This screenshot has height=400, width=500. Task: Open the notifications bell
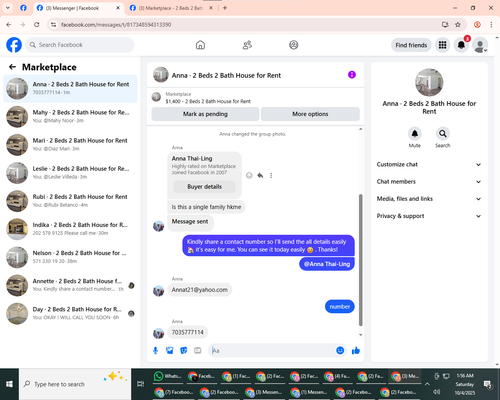pos(461,45)
